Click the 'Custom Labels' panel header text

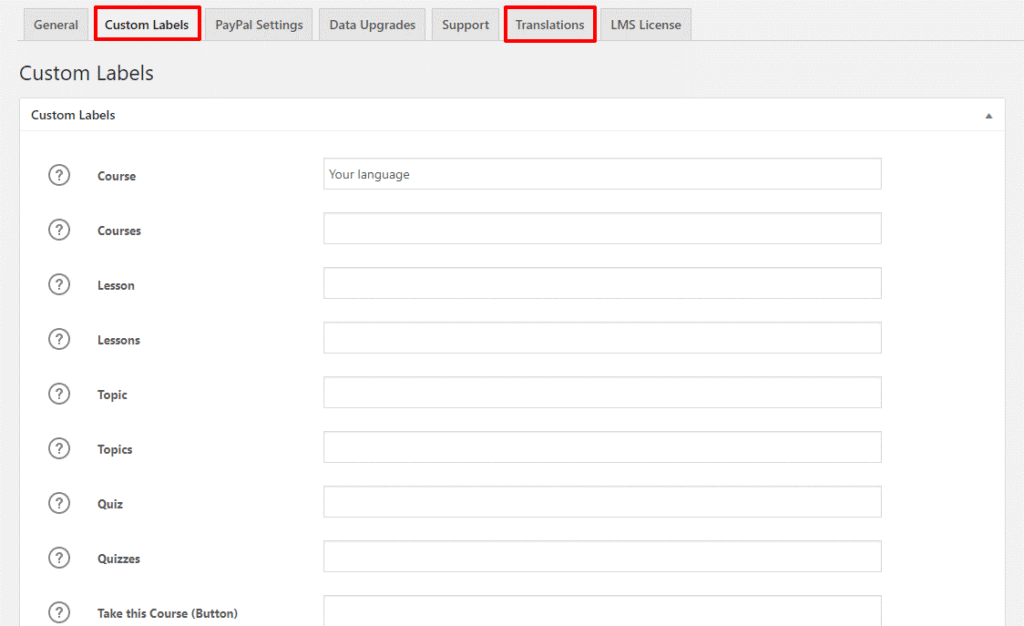pos(73,115)
